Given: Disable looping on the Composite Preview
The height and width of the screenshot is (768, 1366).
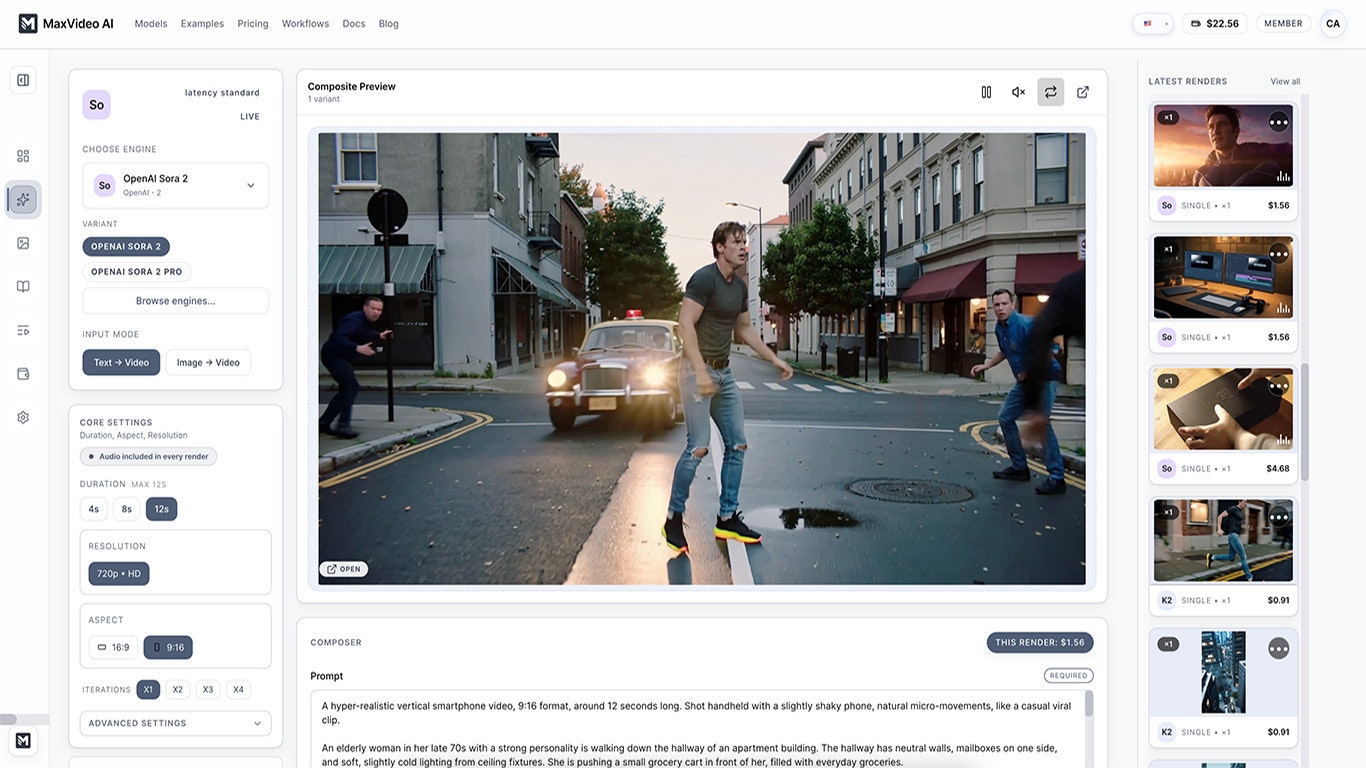Looking at the screenshot, I should tap(1050, 91).
